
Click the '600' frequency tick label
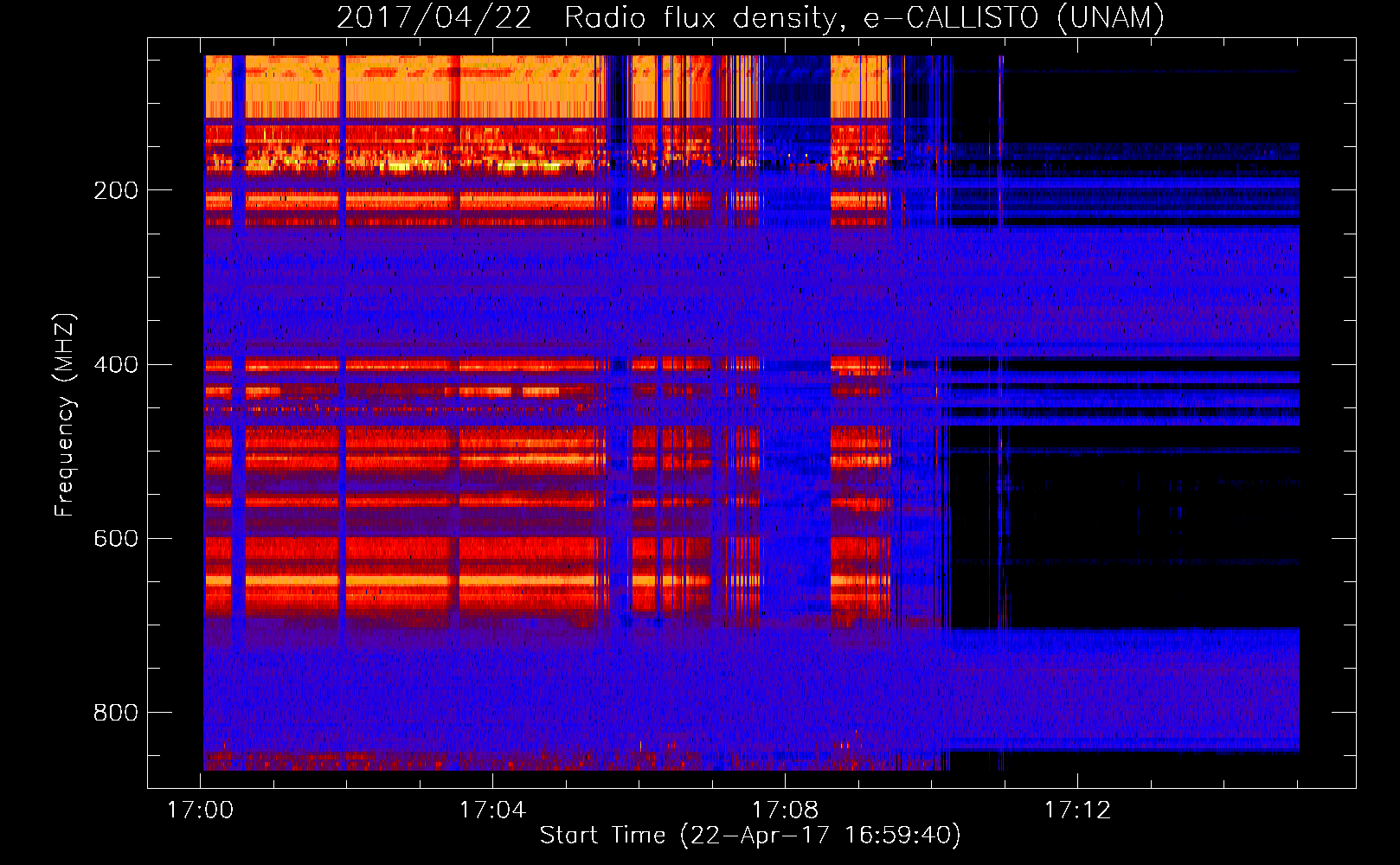[x=116, y=538]
